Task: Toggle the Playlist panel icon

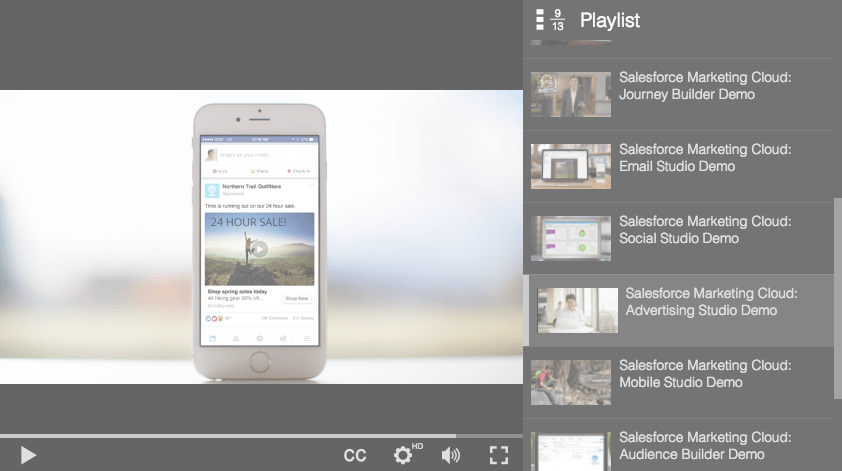Action: 540,20
